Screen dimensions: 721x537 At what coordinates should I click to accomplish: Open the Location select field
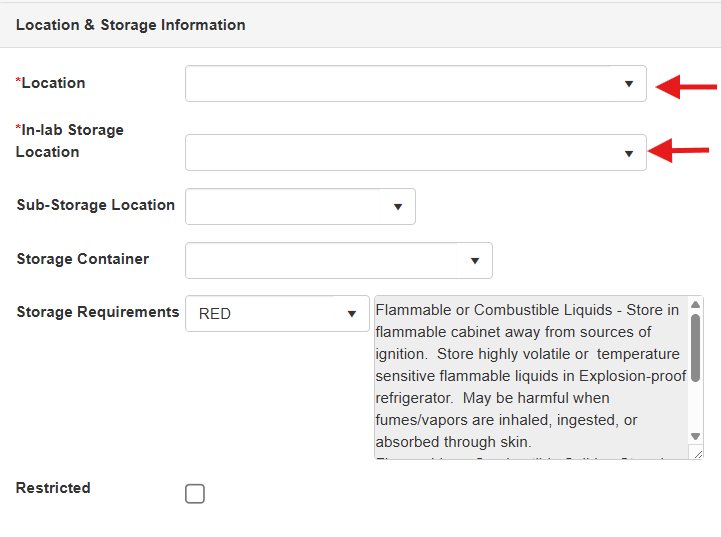pyautogui.click(x=400, y=84)
